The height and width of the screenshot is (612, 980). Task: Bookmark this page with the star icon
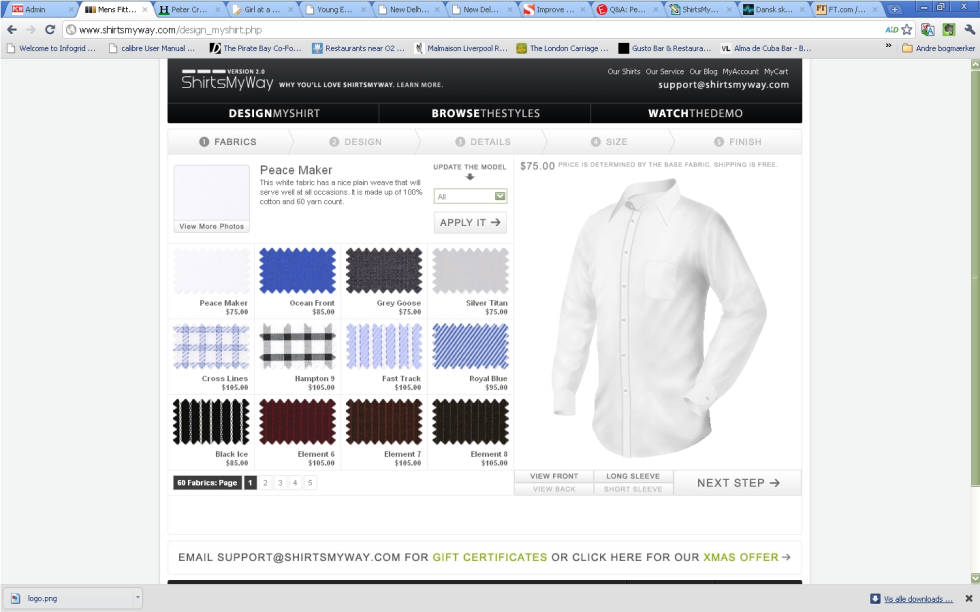point(907,29)
